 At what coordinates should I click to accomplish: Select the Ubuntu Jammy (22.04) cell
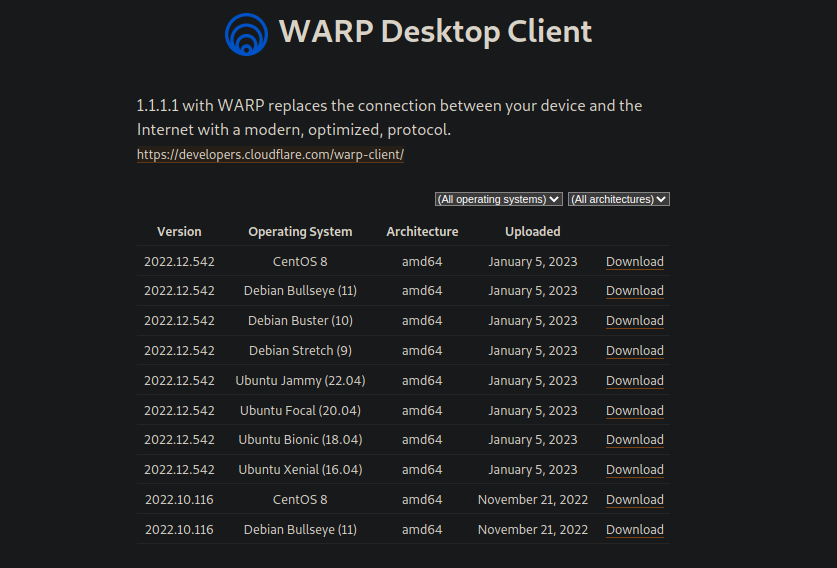[300, 380]
